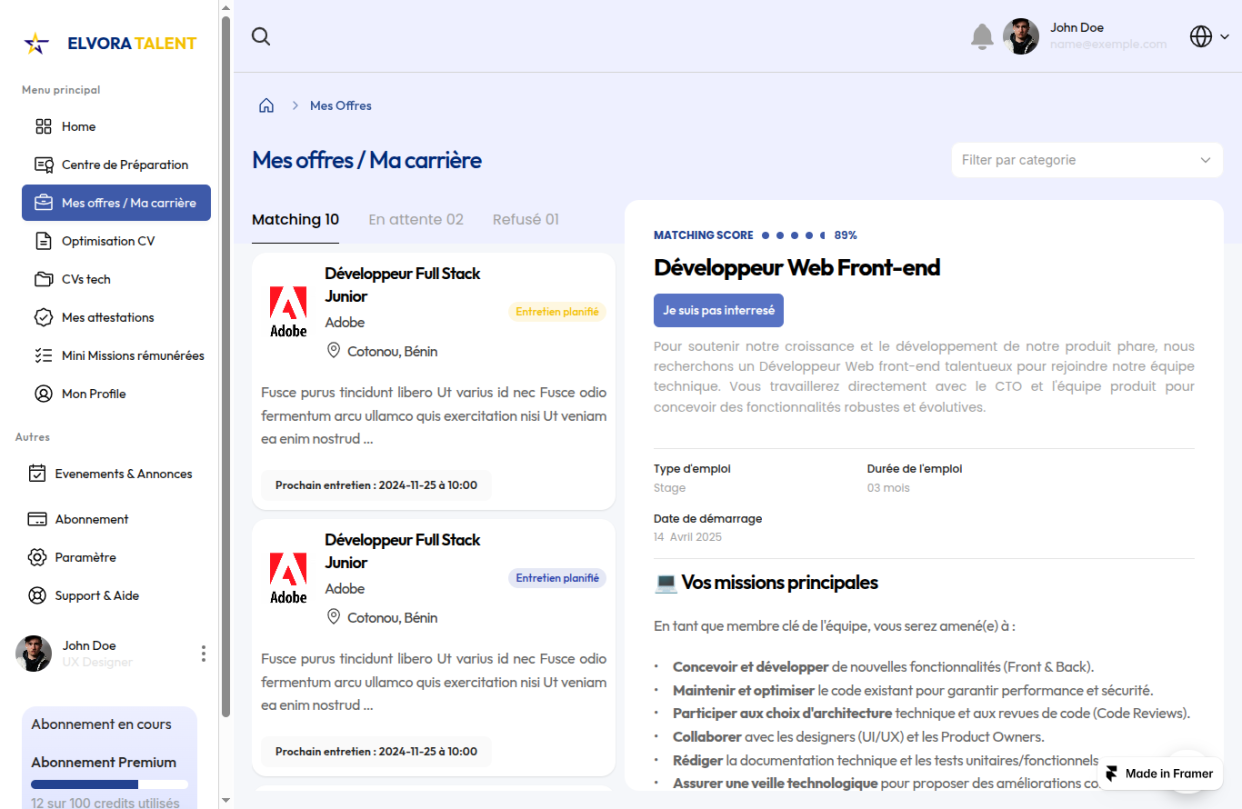Switch to the En attente 02 tab
1242x809 pixels.
pyautogui.click(x=415, y=220)
